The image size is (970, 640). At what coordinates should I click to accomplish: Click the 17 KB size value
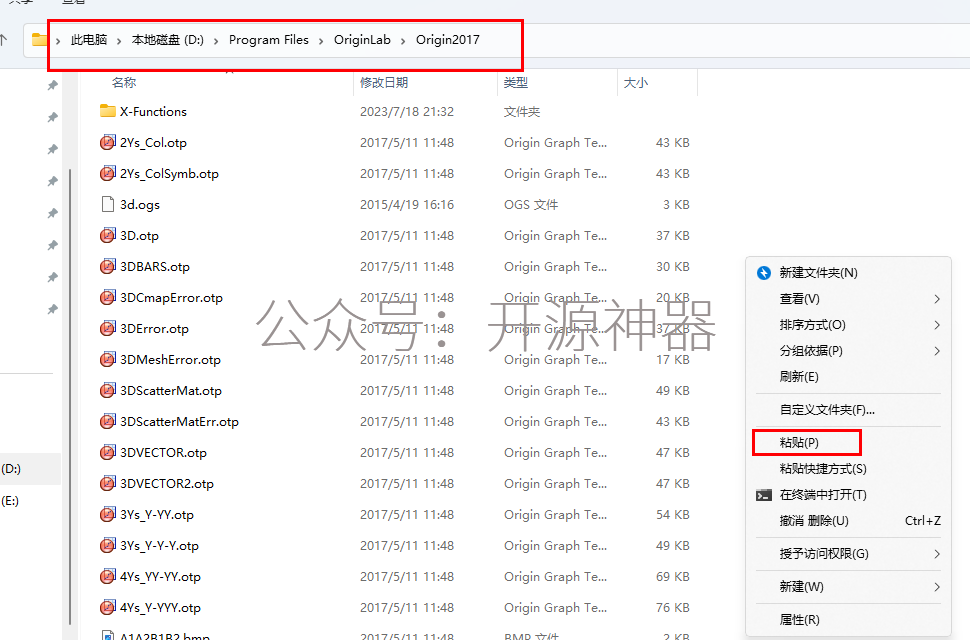coord(672,359)
